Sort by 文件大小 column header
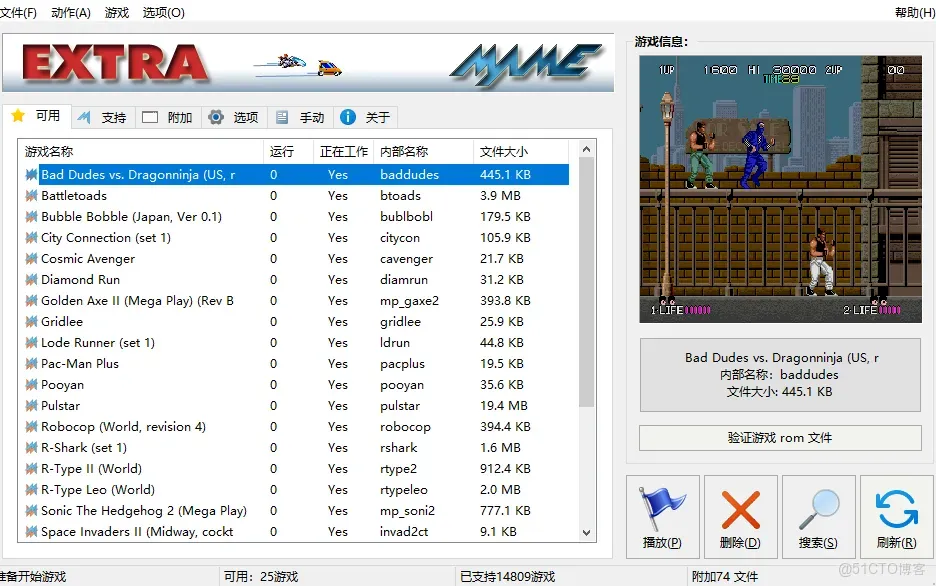Viewport: 936px width, 586px height. click(x=521, y=152)
